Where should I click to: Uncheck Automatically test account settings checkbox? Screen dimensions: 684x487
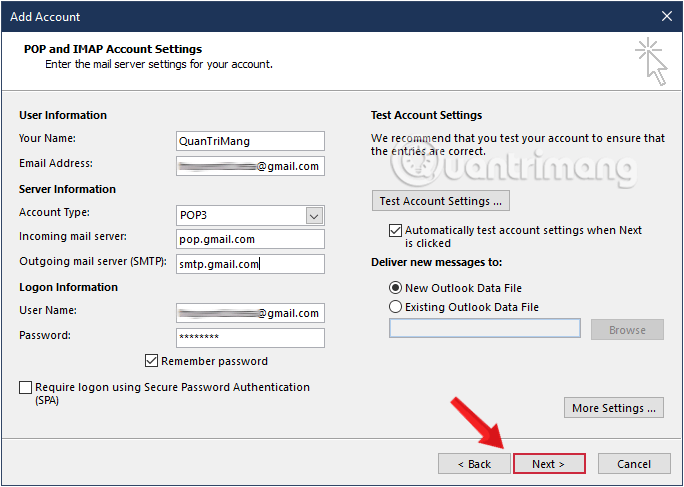(395, 230)
